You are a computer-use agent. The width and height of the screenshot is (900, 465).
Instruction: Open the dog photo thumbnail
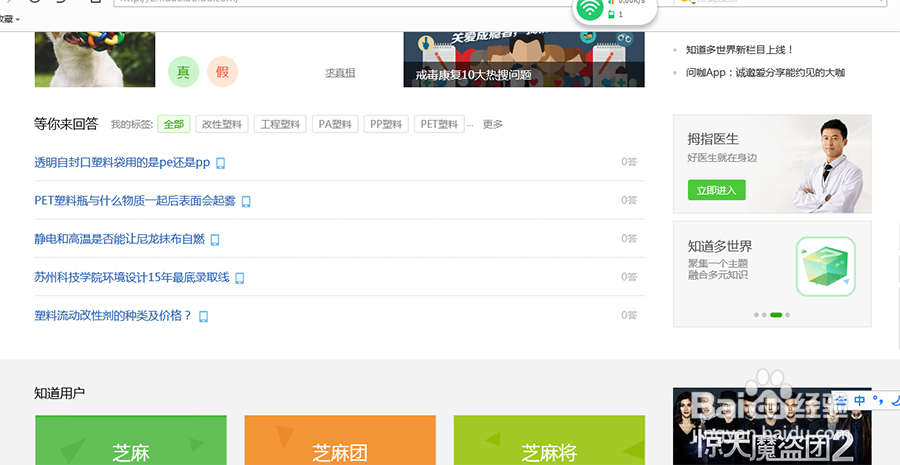(x=95, y=59)
